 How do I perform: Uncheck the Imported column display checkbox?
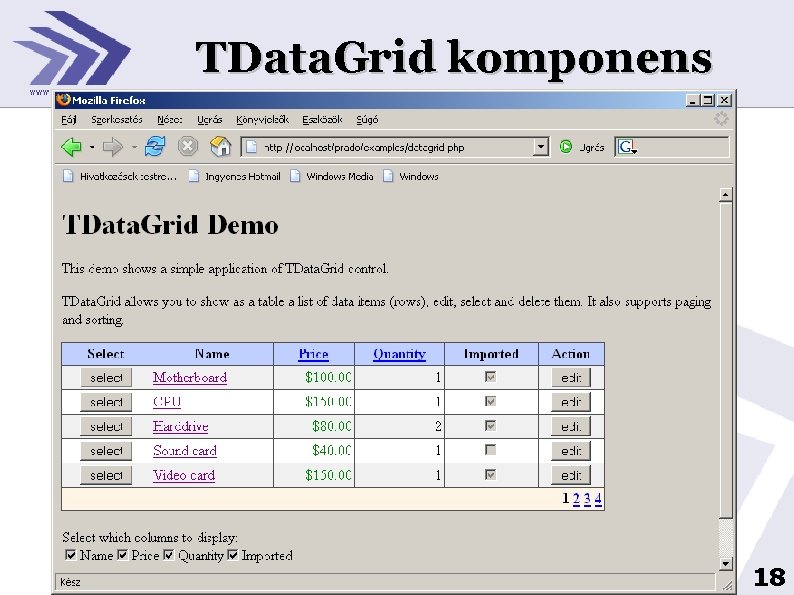pyautogui.click(x=233, y=555)
